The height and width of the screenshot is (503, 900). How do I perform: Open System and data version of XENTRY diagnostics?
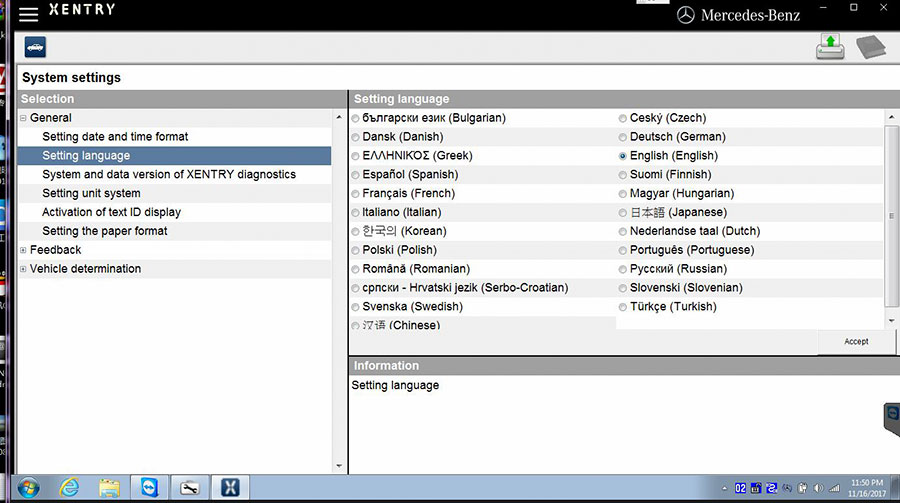click(169, 175)
